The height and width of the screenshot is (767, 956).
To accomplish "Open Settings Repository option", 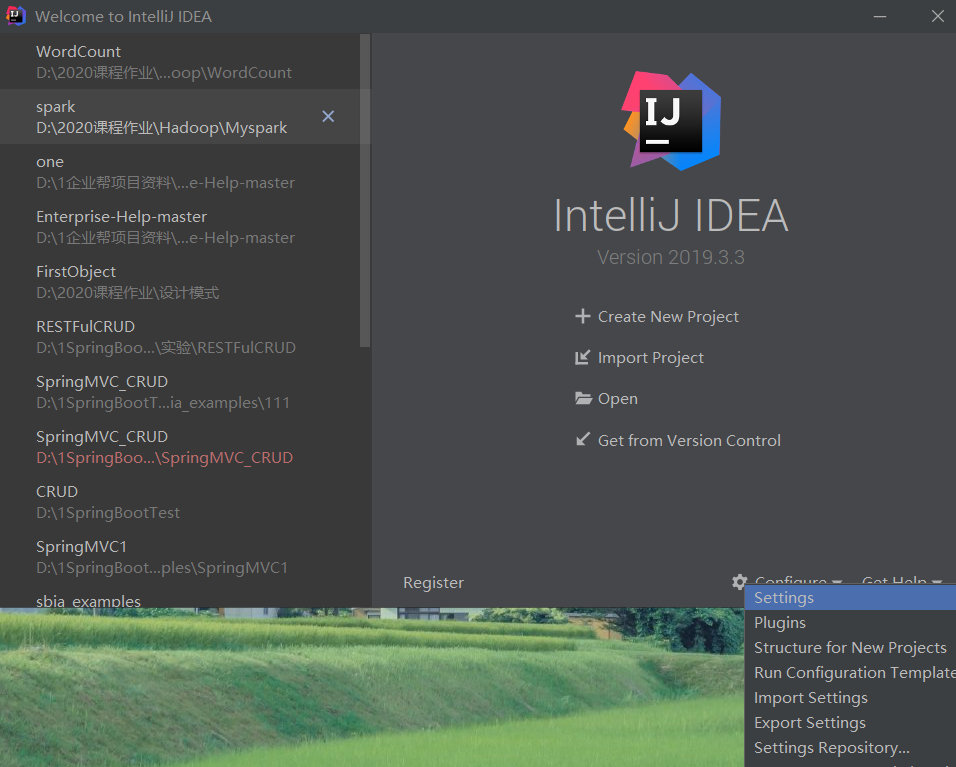I will (832, 747).
